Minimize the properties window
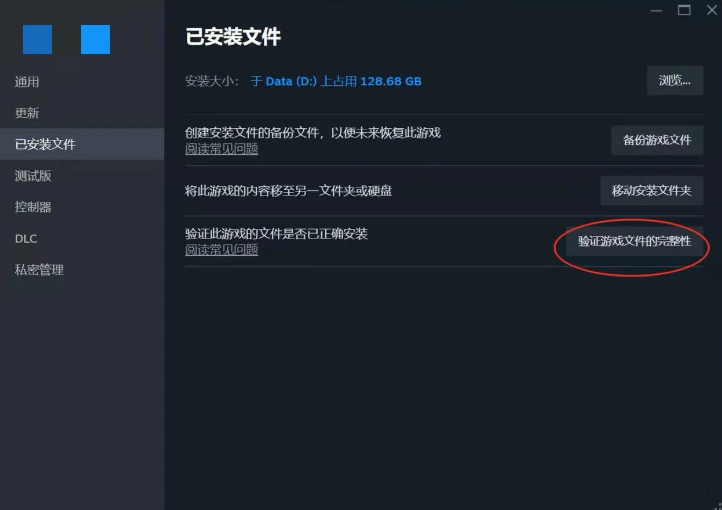Viewport: 722px width, 510px height. (656, 11)
